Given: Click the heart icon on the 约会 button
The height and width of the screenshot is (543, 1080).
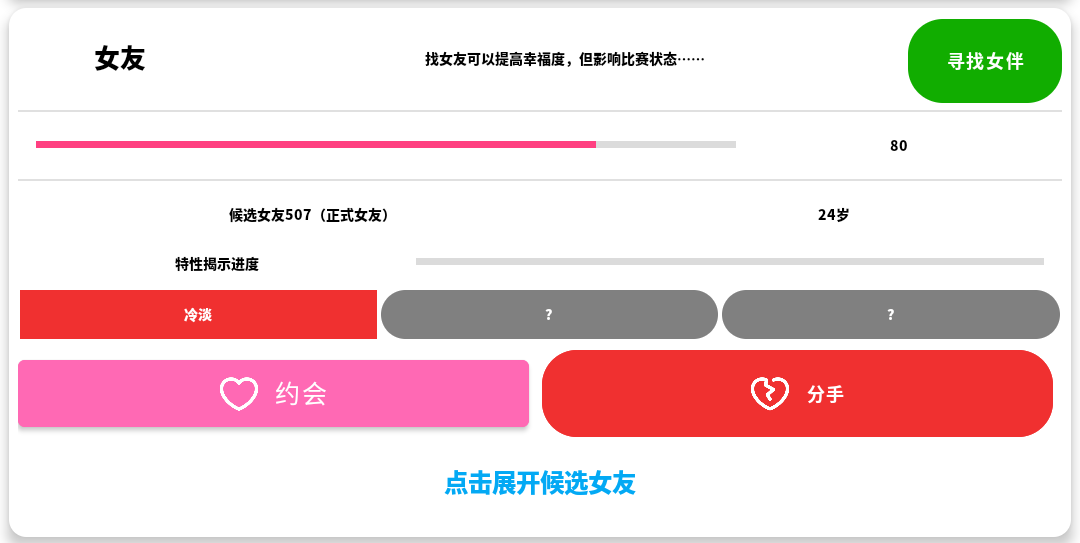Looking at the screenshot, I should (x=239, y=393).
